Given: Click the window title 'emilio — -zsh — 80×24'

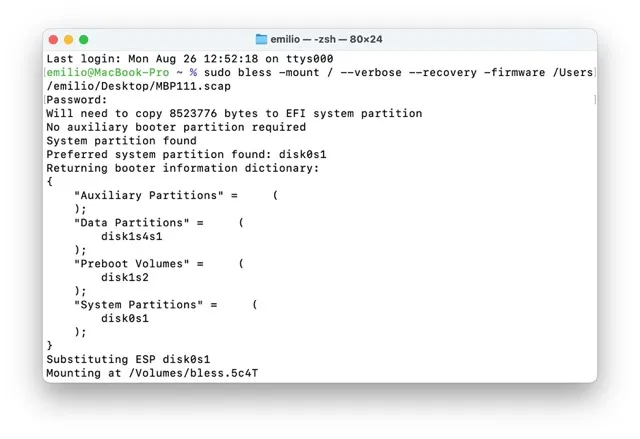Looking at the screenshot, I should point(326,39).
